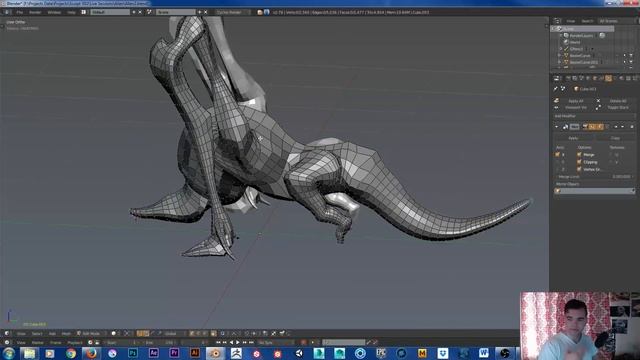
Task: Play the timeline animation forward
Action: [238, 342]
